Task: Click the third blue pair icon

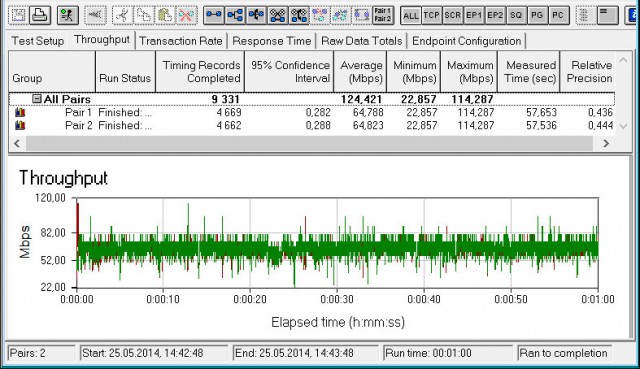Action: [256, 15]
